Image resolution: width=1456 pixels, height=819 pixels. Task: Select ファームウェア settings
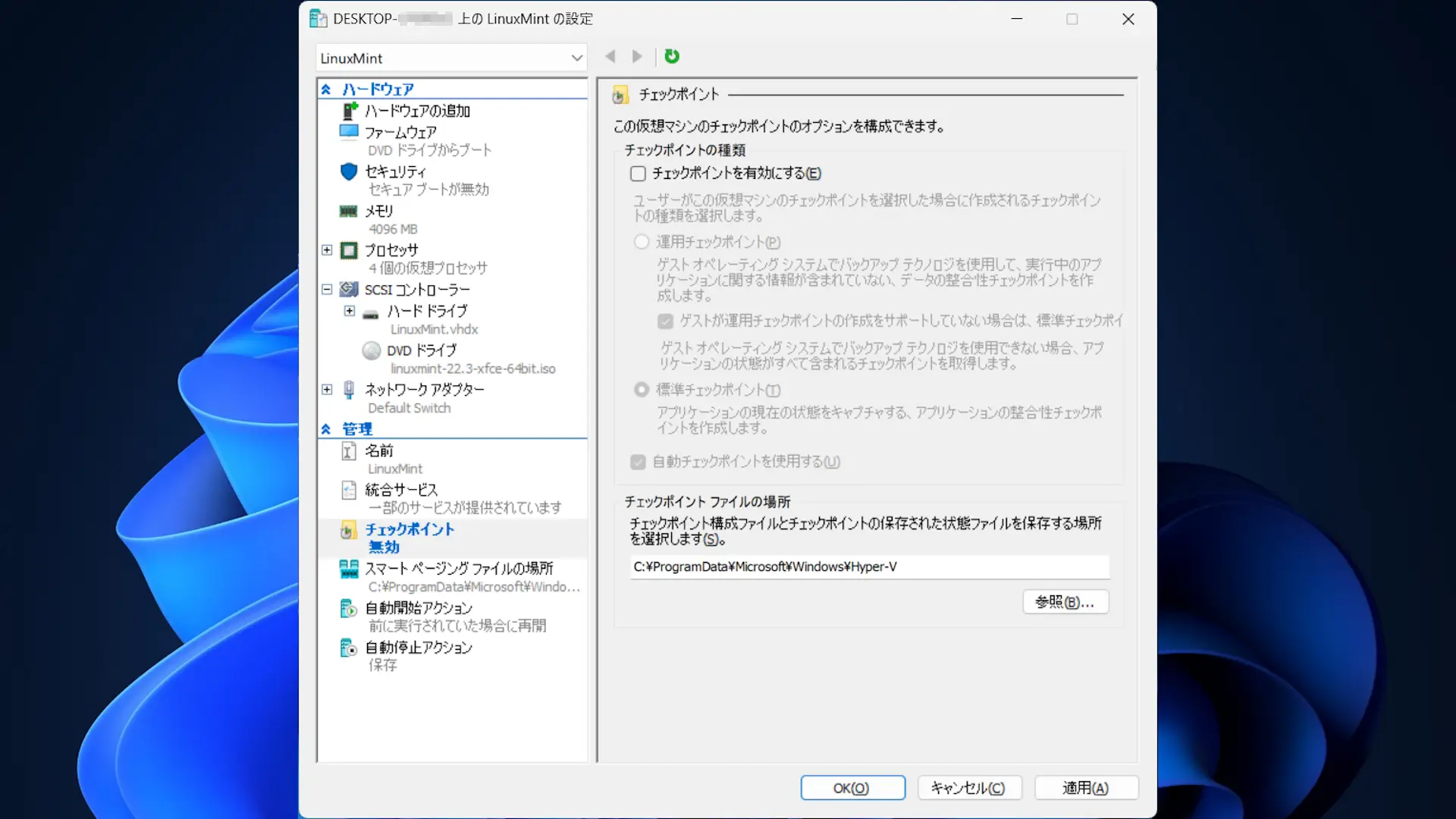tap(401, 132)
